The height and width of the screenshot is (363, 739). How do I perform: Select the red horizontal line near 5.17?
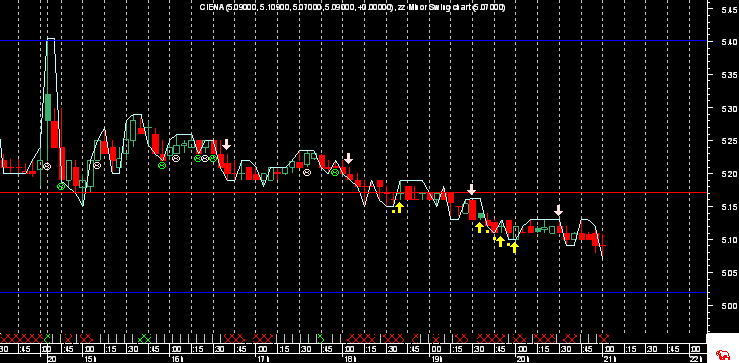pyautogui.click(x=353, y=192)
